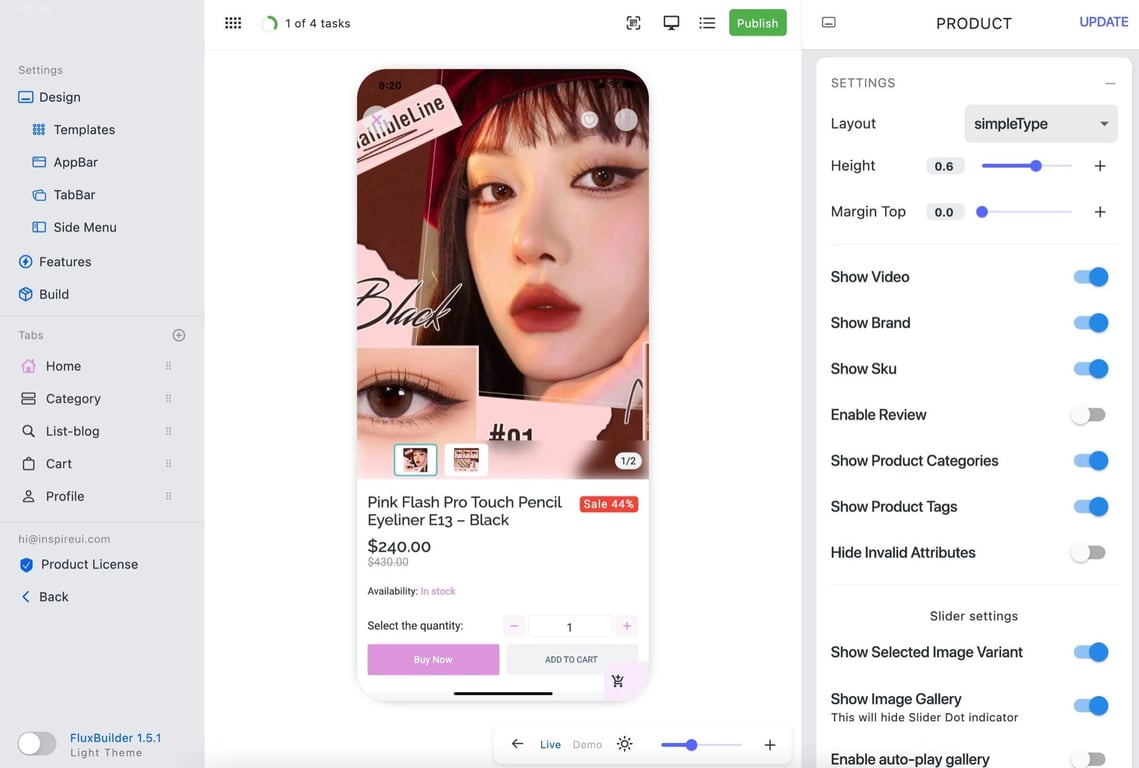Toggle Show Product Tags switch
Viewport: 1139px width, 768px height.
tap(1091, 506)
